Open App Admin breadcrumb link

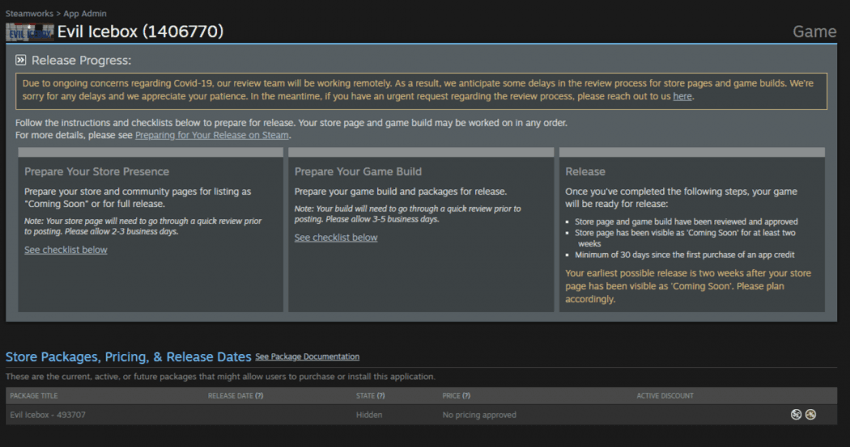[85, 14]
